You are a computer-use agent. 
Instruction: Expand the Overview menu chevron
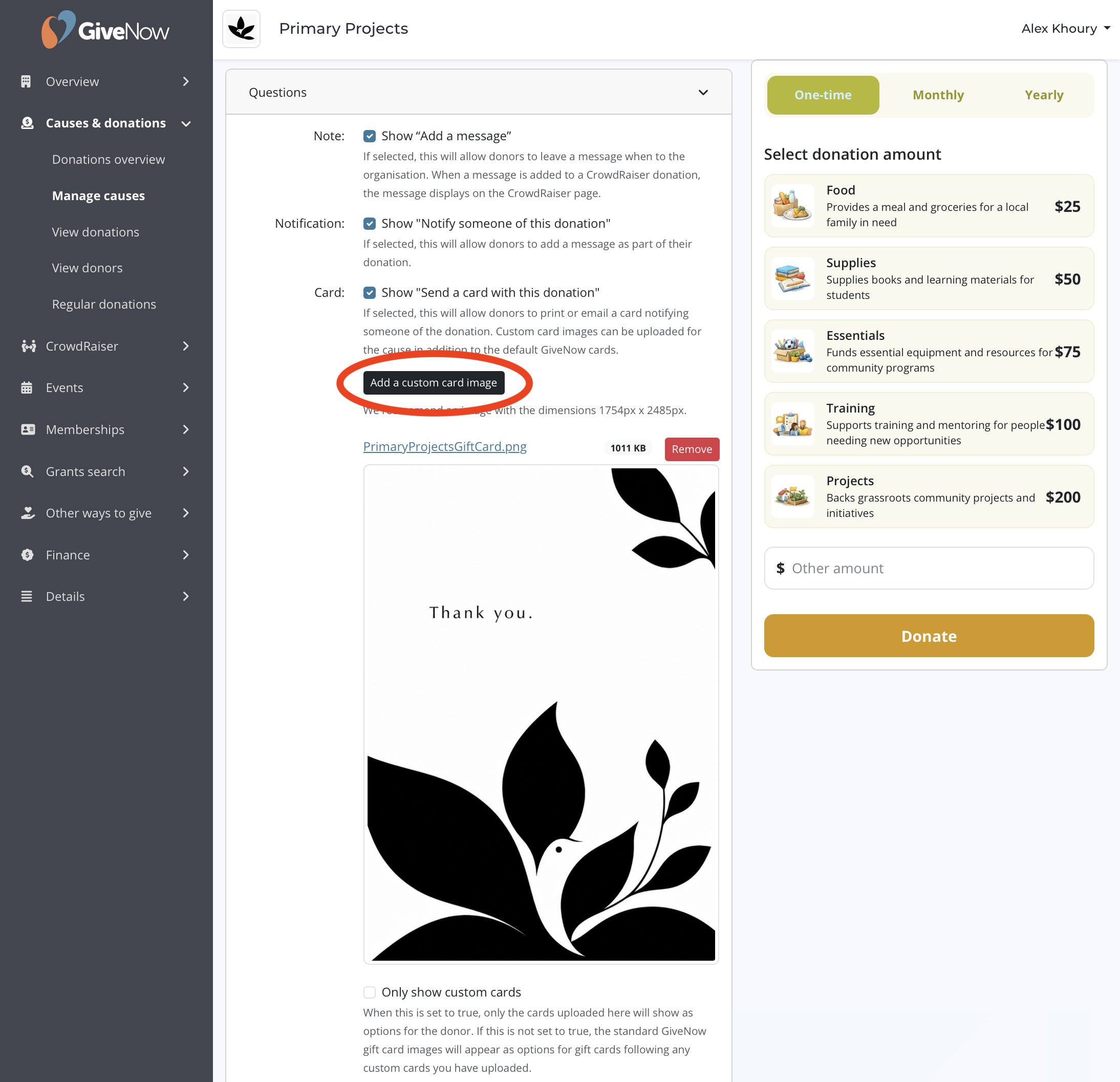(x=186, y=82)
